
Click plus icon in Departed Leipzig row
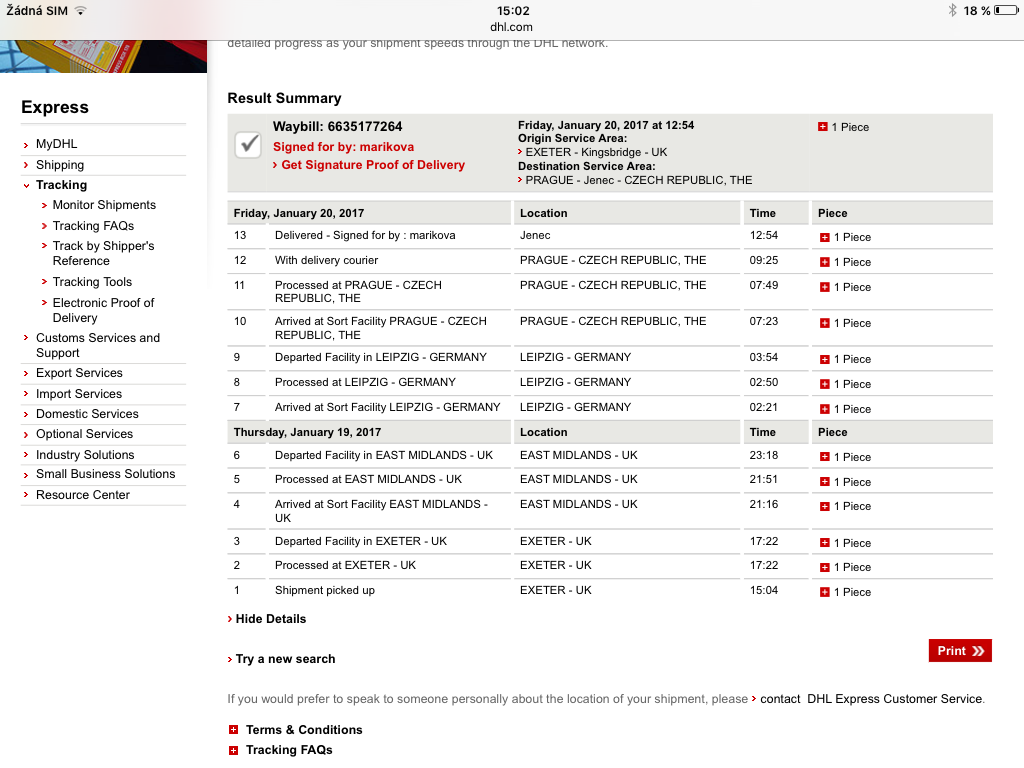coord(824,359)
